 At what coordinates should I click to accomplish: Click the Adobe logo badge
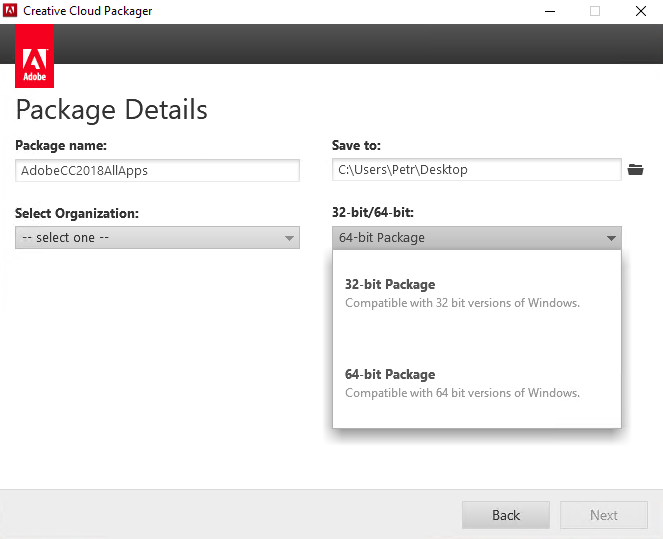click(34, 56)
